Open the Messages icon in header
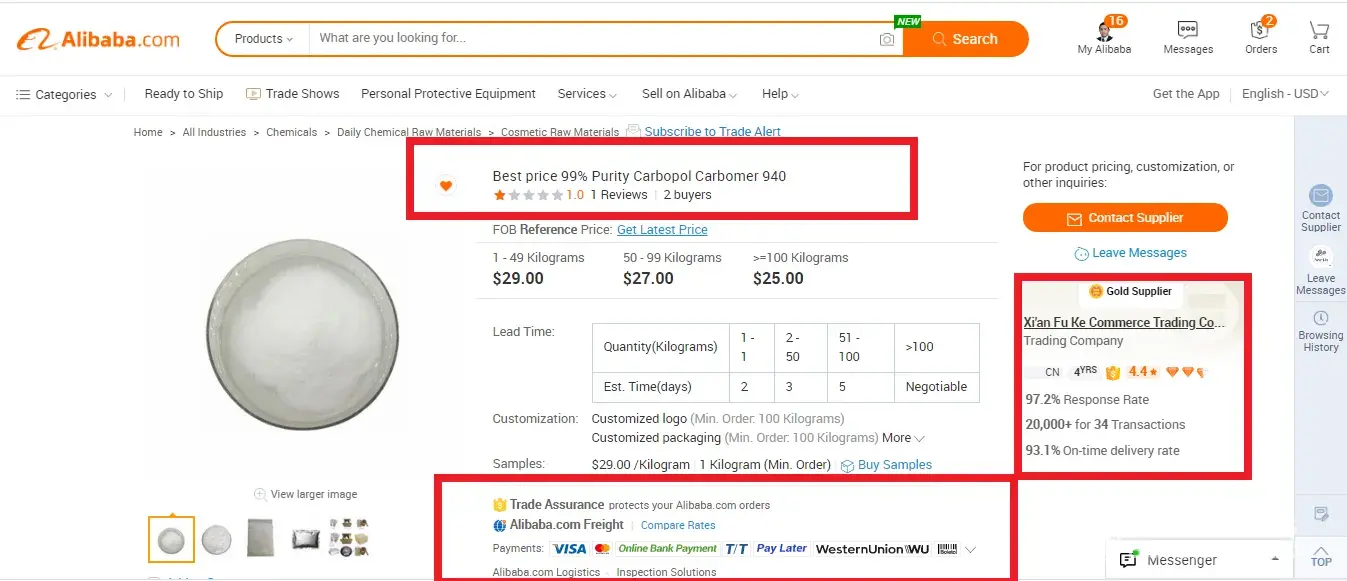The image size is (1347, 581). coord(1188,30)
